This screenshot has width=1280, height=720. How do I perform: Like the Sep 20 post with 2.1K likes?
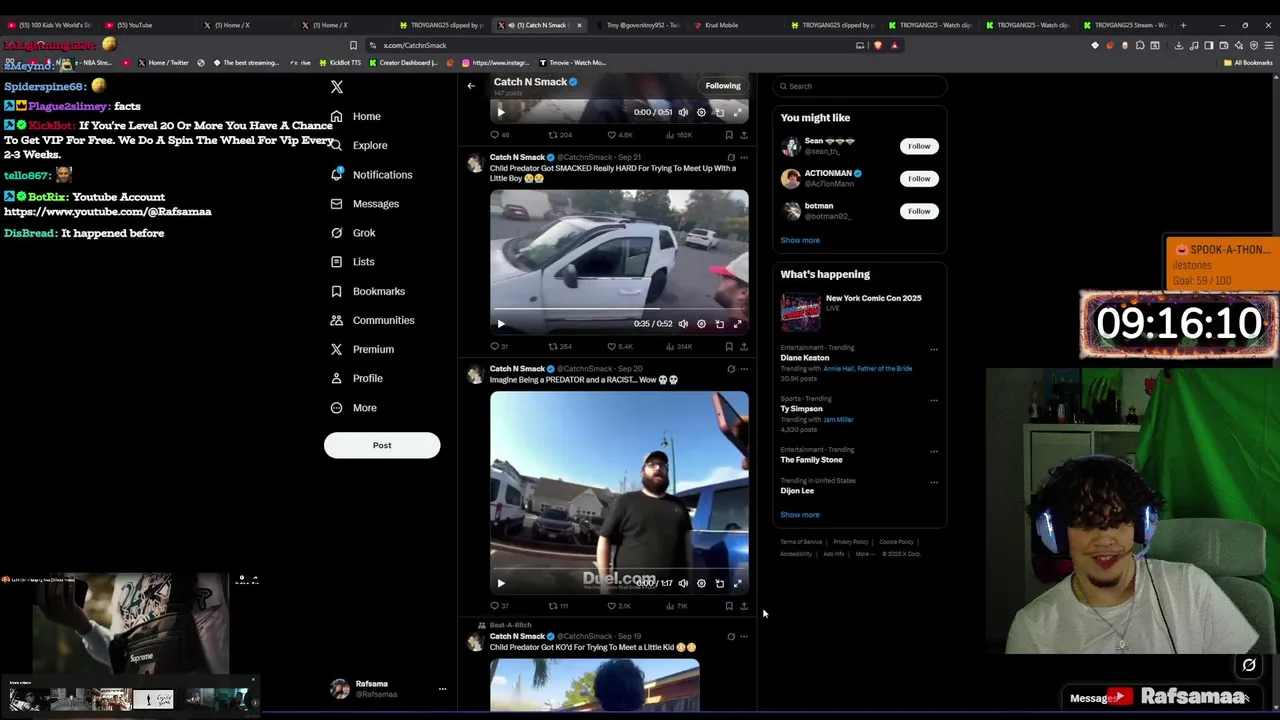point(619,606)
